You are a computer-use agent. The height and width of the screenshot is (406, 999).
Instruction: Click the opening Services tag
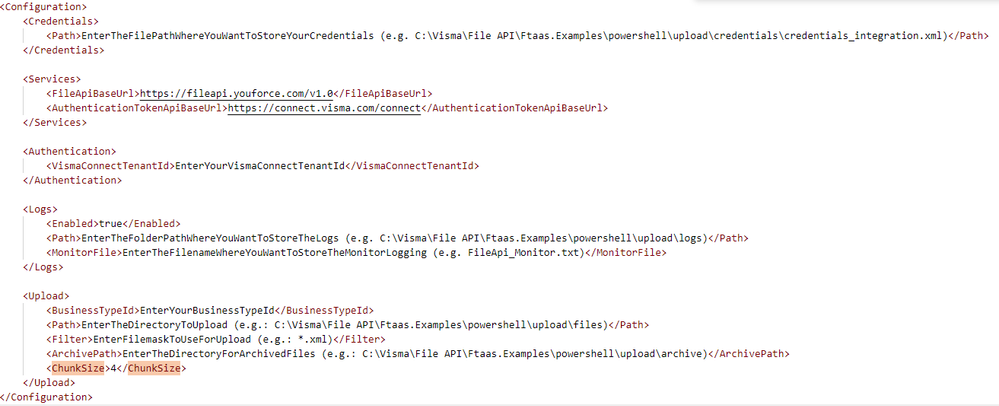[52, 80]
